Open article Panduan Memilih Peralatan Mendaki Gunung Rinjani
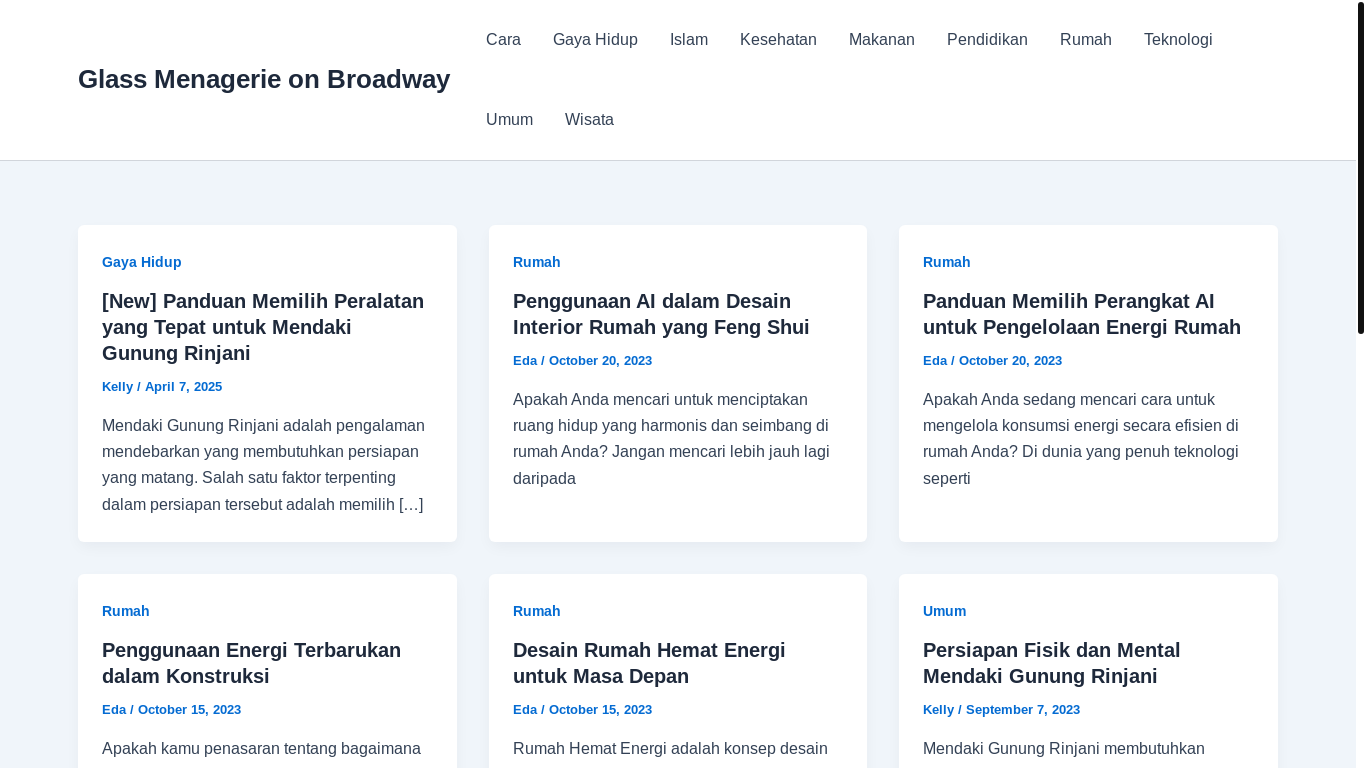 (263, 327)
